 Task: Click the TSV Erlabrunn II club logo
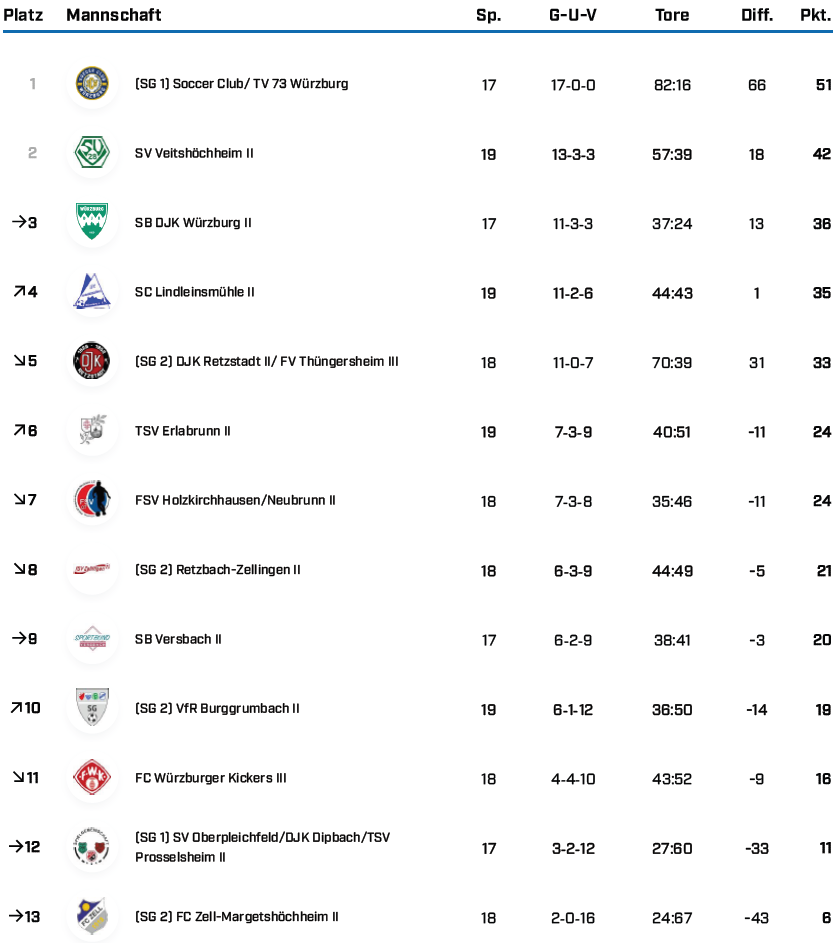pyautogui.click(x=92, y=431)
